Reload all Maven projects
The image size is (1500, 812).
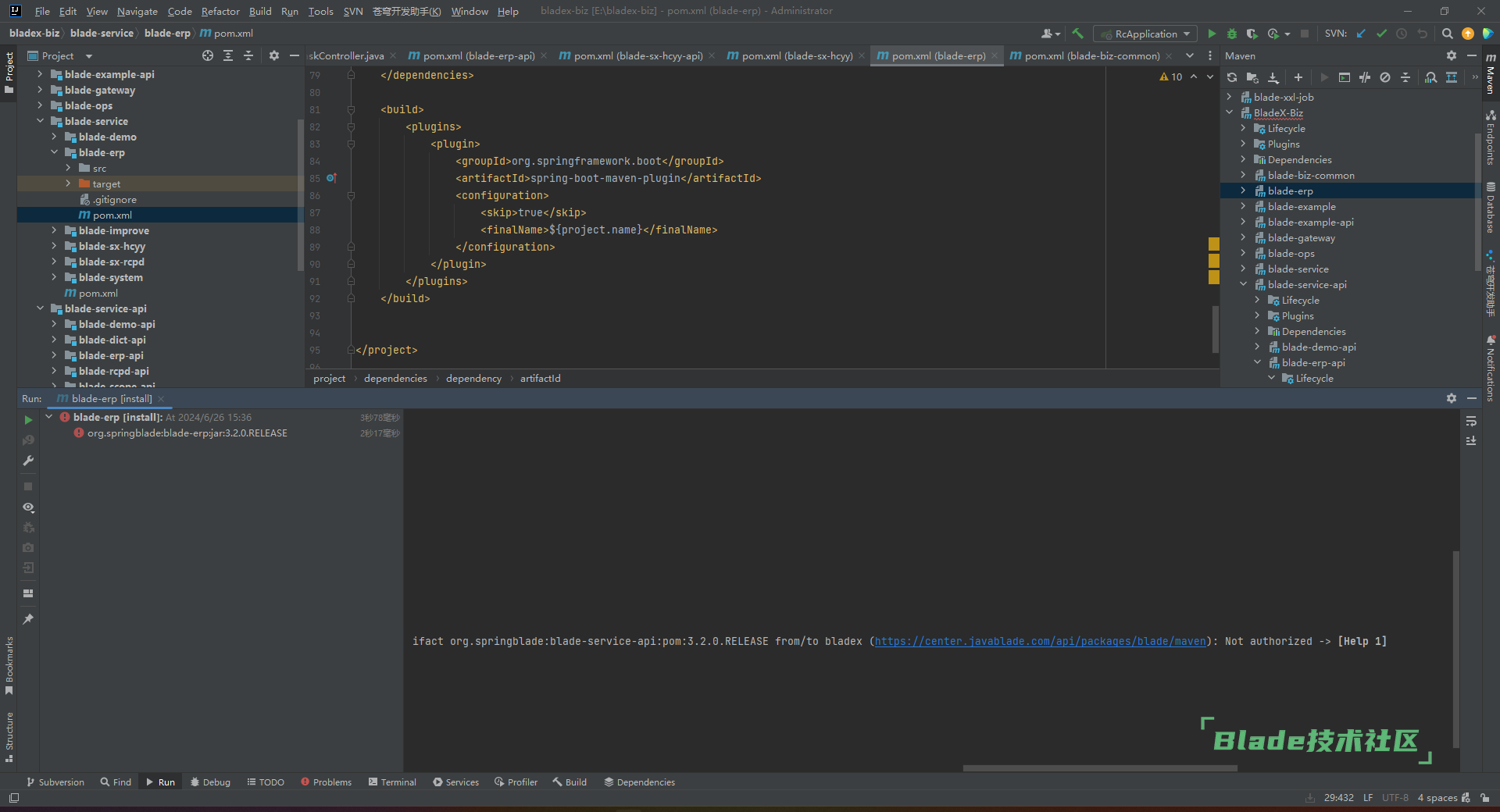click(1232, 77)
